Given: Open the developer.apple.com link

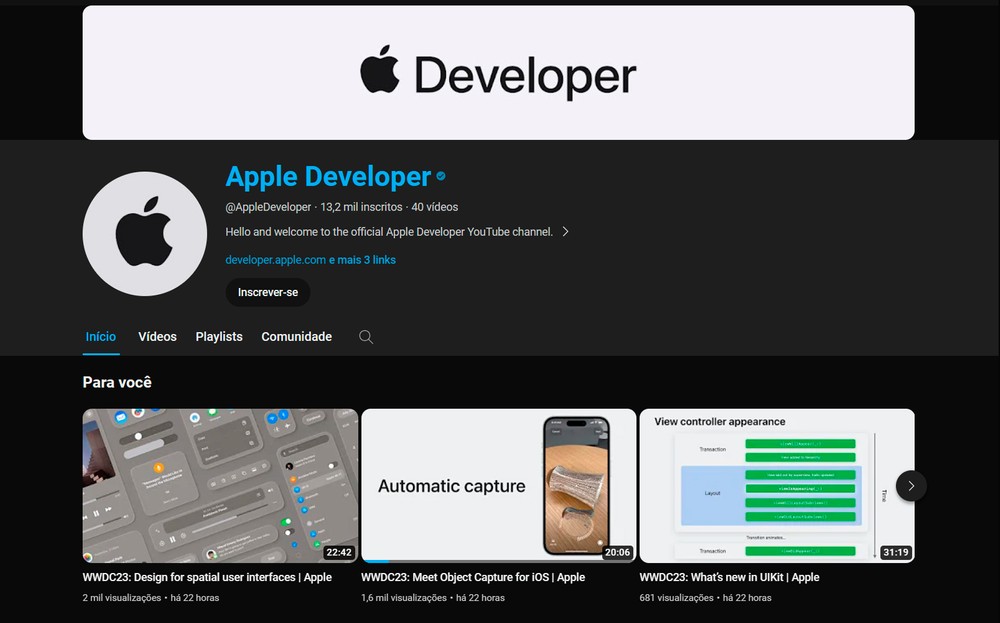Looking at the screenshot, I should [276, 260].
